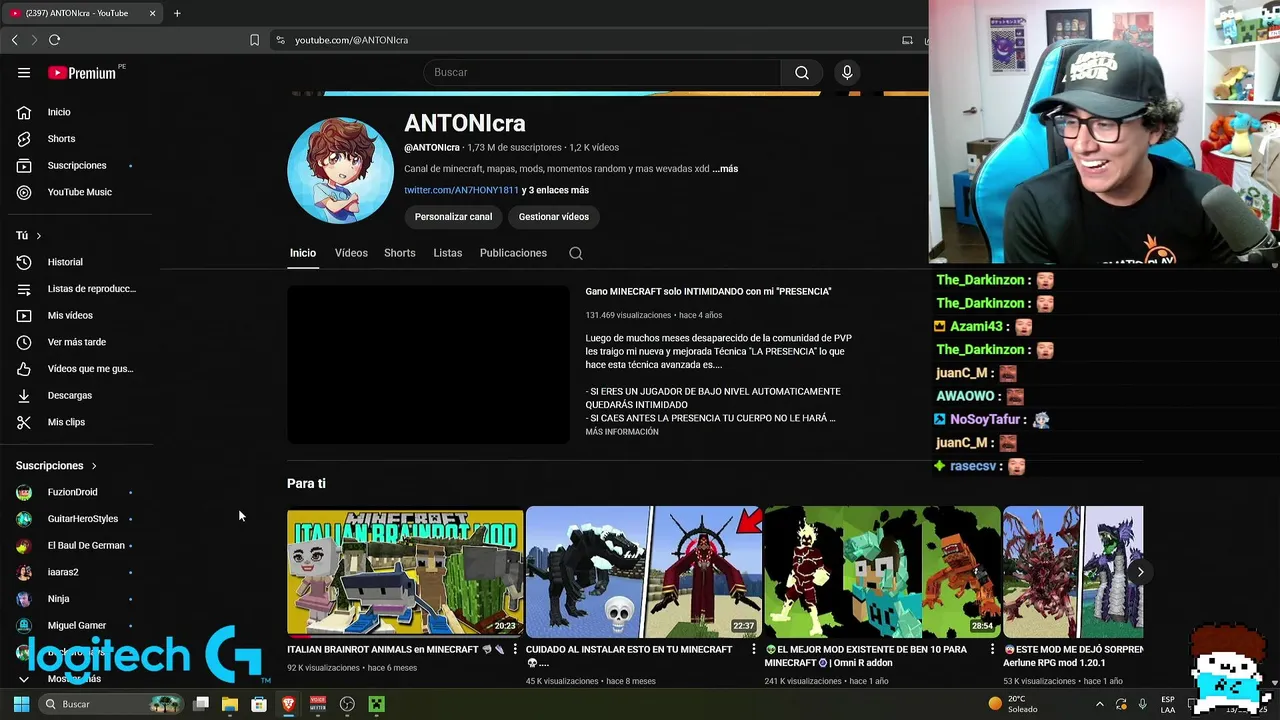
Task: Click Personalizar canal button
Action: coord(453,217)
